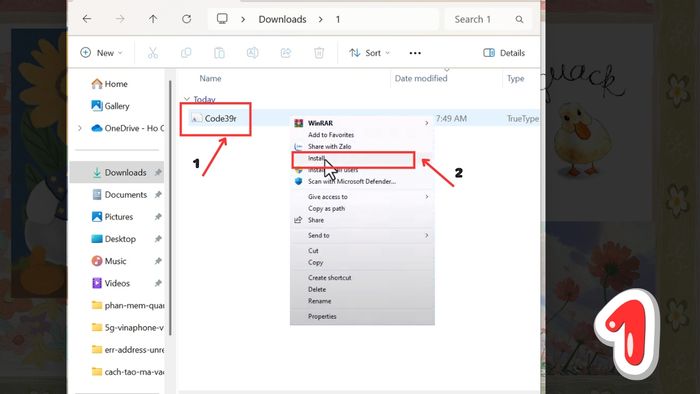
Task: Open the 5g-vinaphone folder in sidebar
Action: coord(128,328)
